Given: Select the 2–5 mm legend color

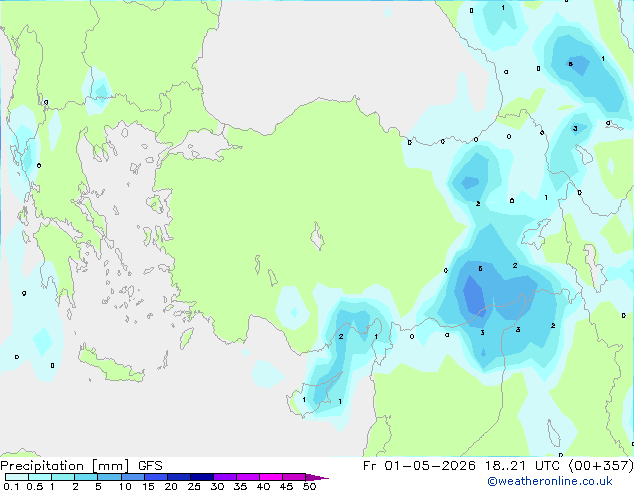Looking at the screenshot, I should (86, 477).
